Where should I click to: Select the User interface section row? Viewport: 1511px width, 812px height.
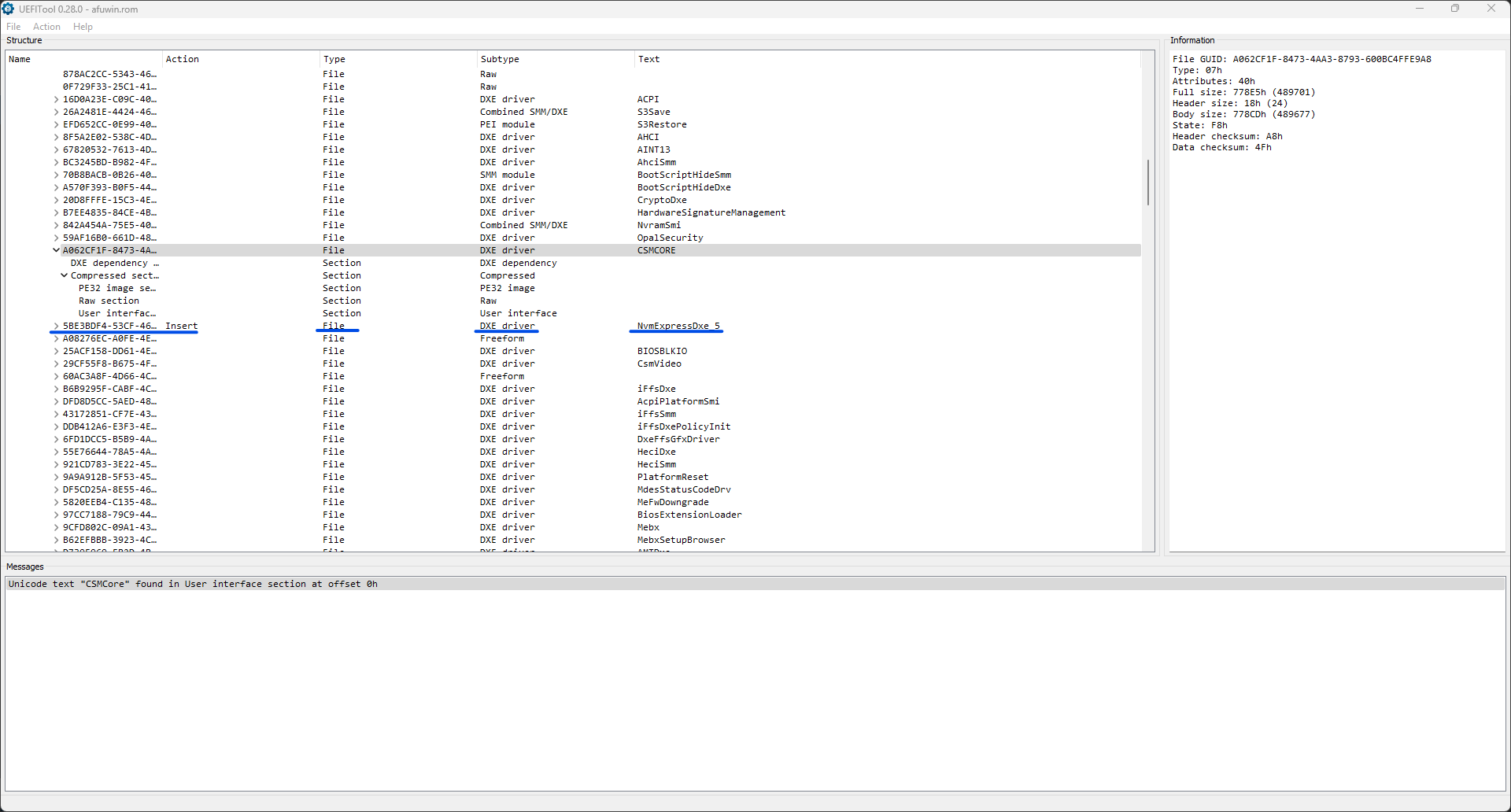coord(573,313)
